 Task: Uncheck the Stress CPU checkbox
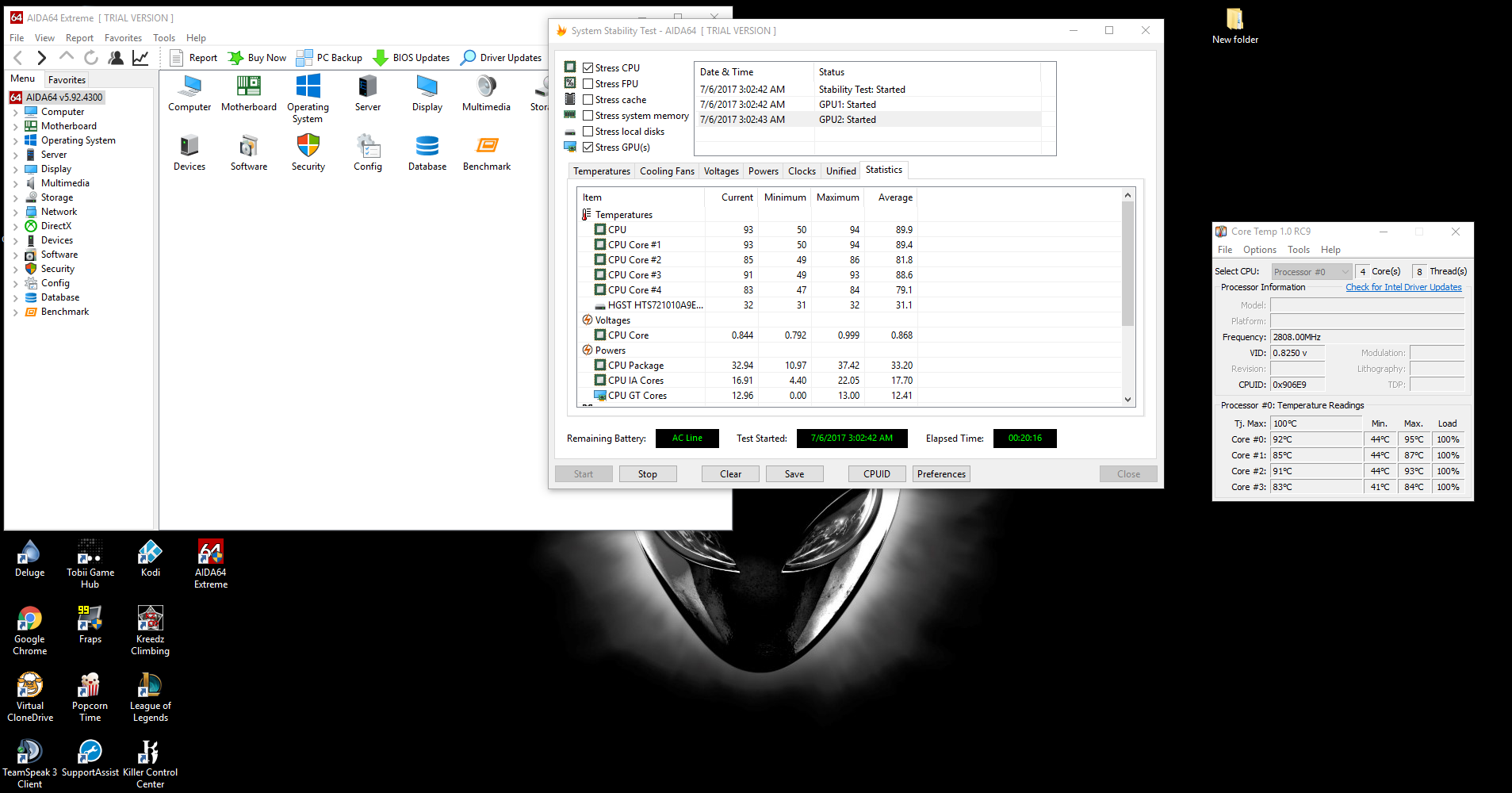(x=588, y=68)
